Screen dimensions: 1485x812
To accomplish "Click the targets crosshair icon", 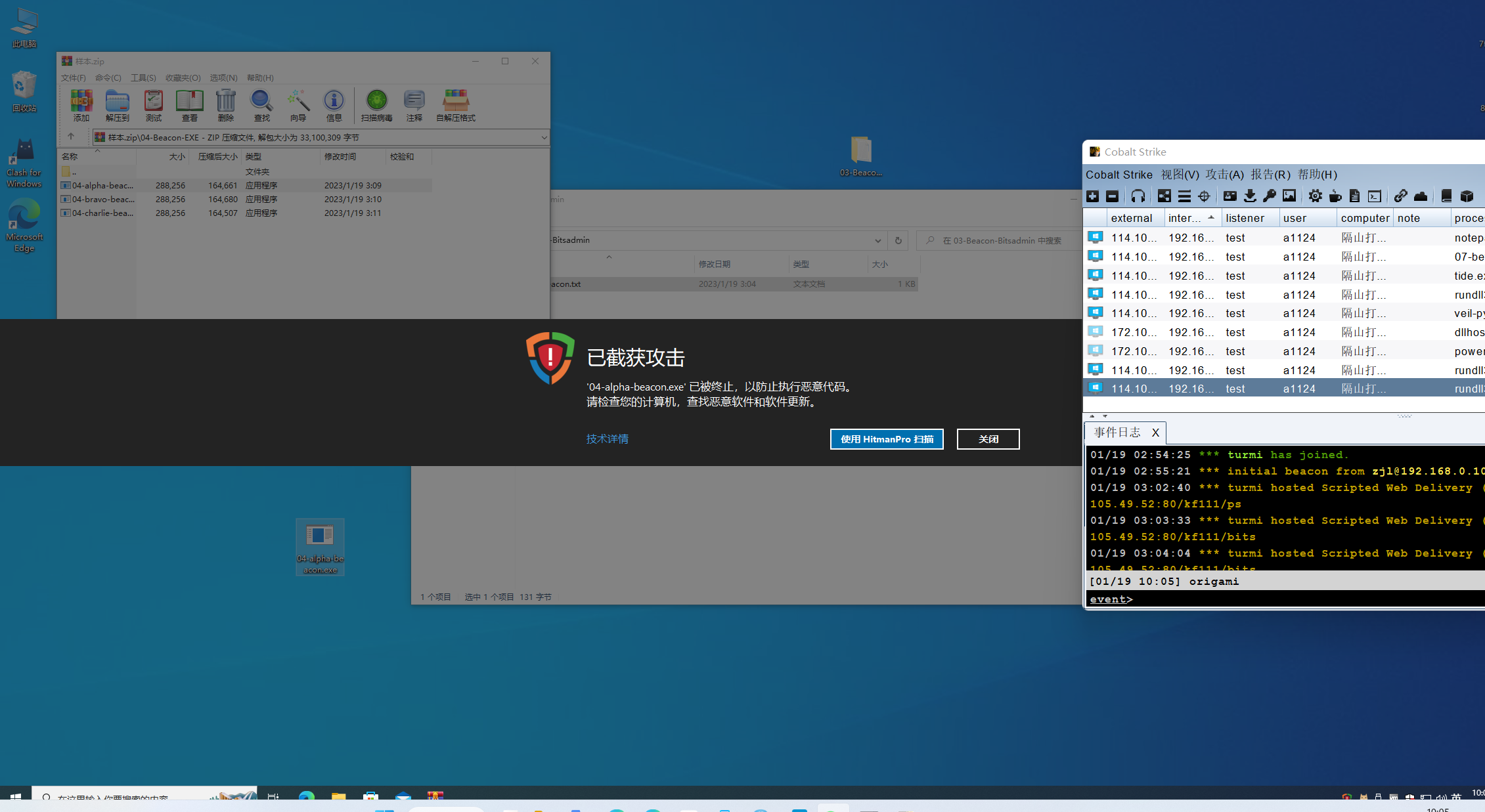I will (x=1204, y=196).
